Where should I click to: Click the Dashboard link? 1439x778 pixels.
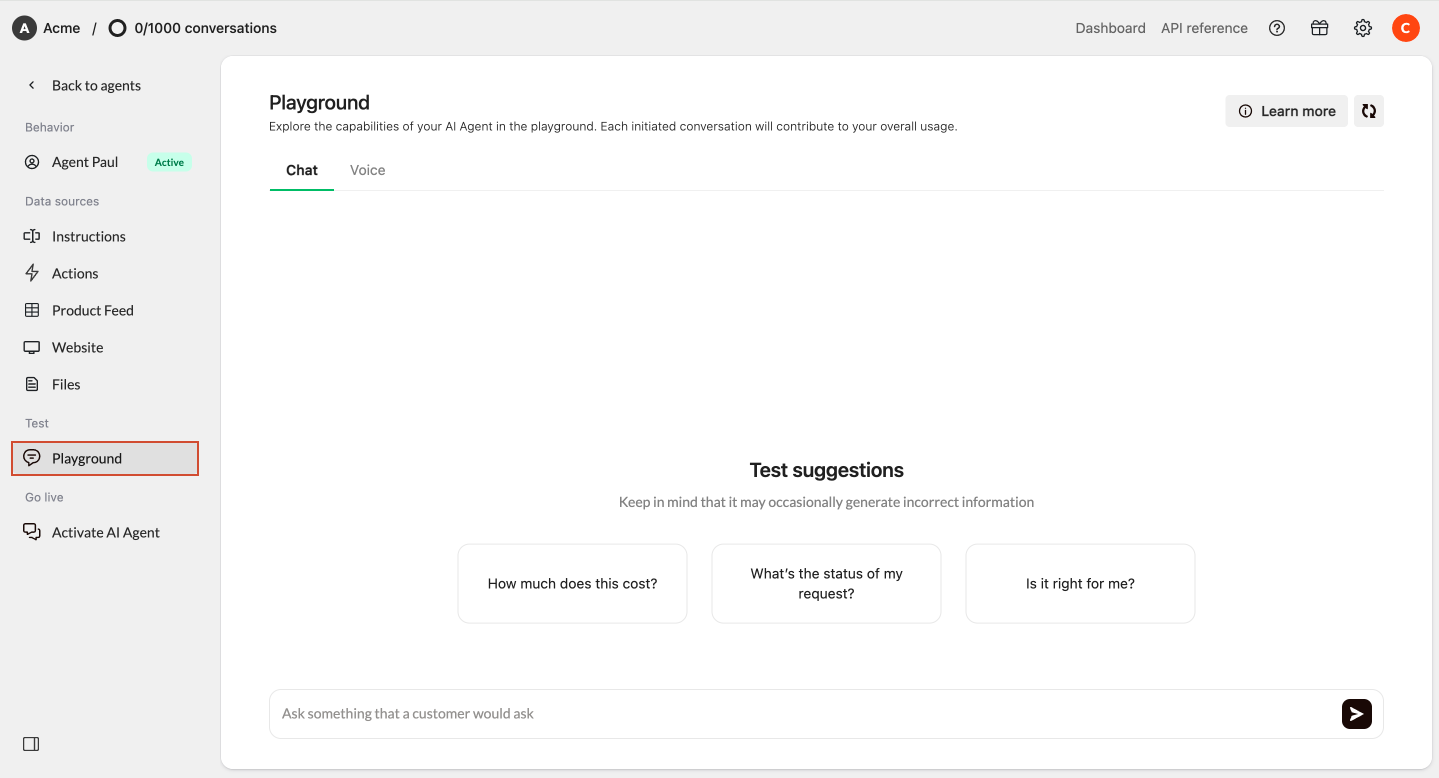click(x=1110, y=28)
